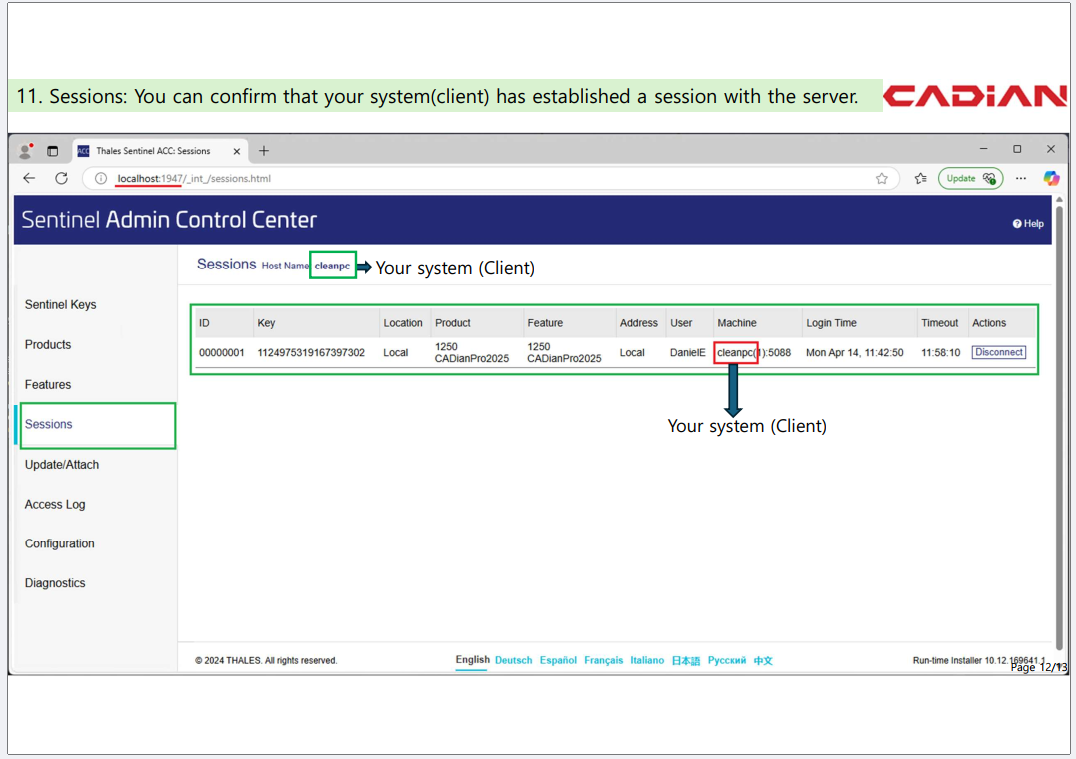Open the tab actions menu icon
The width and height of the screenshot is (1076, 759).
pos(53,151)
